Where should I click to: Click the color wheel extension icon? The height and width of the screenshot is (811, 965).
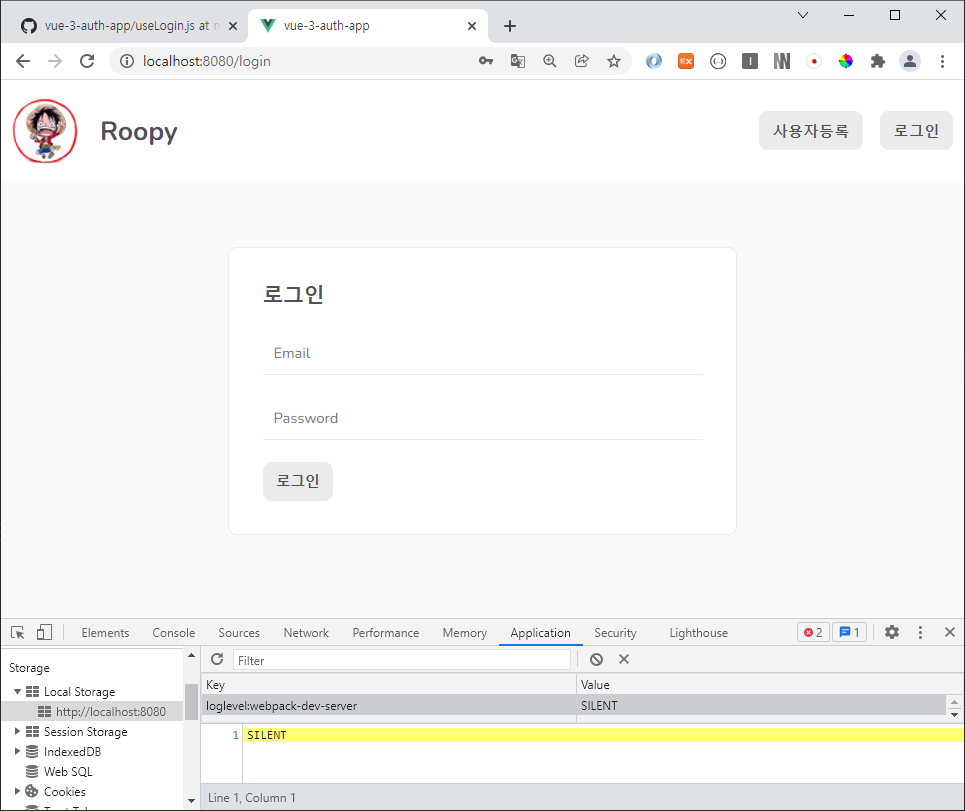click(x=846, y=61)
